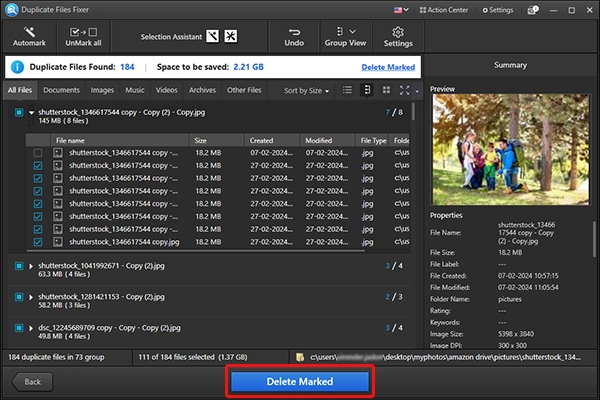The height and width of the screenshot is (400, 600).
Task: Click the Delete Marked link at top
Action: [x=388, y=67]
